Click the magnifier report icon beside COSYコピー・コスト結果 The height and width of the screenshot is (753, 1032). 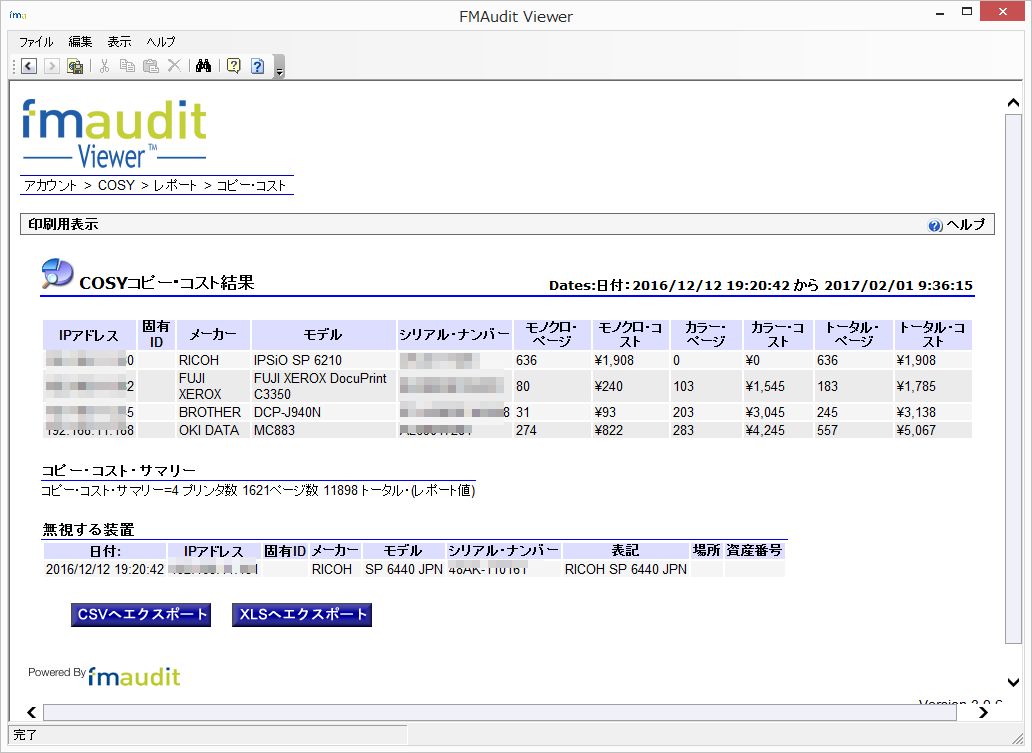pos(57,273)
